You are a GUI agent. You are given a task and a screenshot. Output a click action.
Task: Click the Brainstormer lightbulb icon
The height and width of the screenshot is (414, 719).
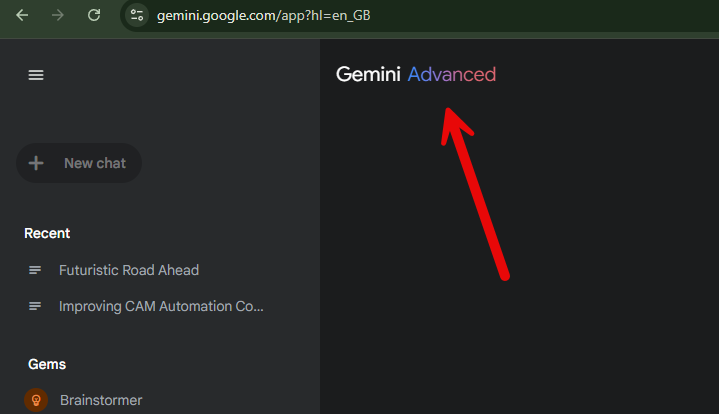click(36, 400)
